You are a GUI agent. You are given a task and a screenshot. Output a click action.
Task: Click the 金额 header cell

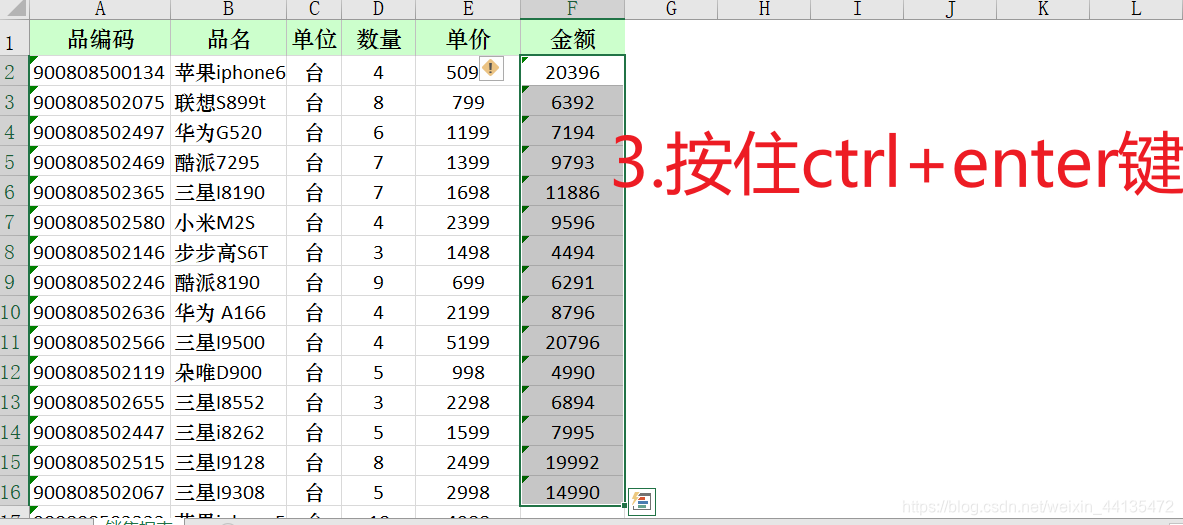573,38
